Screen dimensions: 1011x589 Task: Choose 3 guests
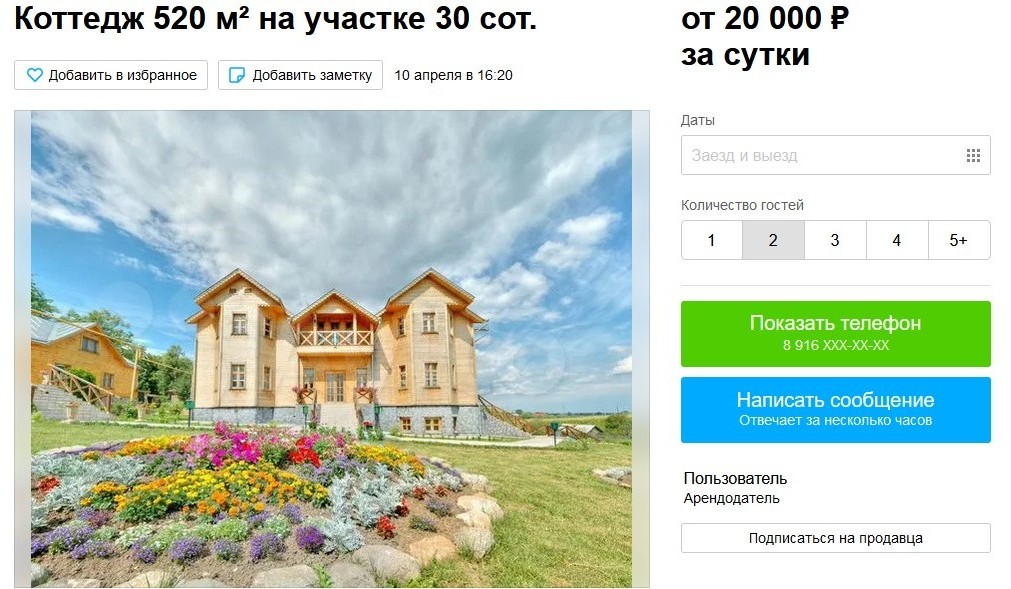click(x=835, y=240)
